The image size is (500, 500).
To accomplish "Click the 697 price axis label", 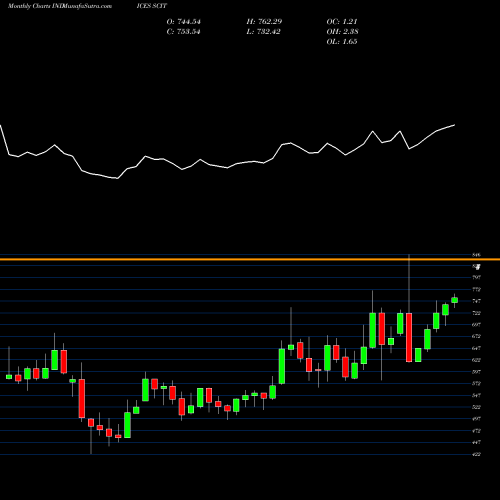I will pos(476,325).
